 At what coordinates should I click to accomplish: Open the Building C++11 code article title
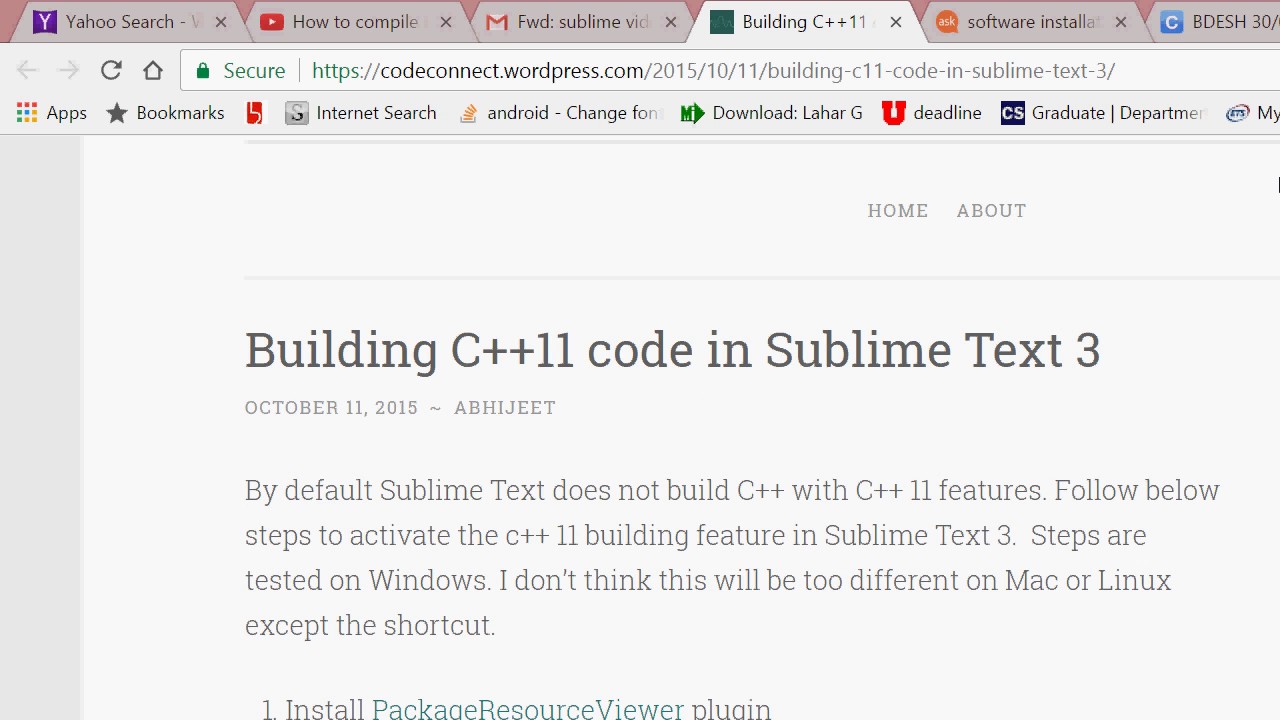[x=673, y=350]
